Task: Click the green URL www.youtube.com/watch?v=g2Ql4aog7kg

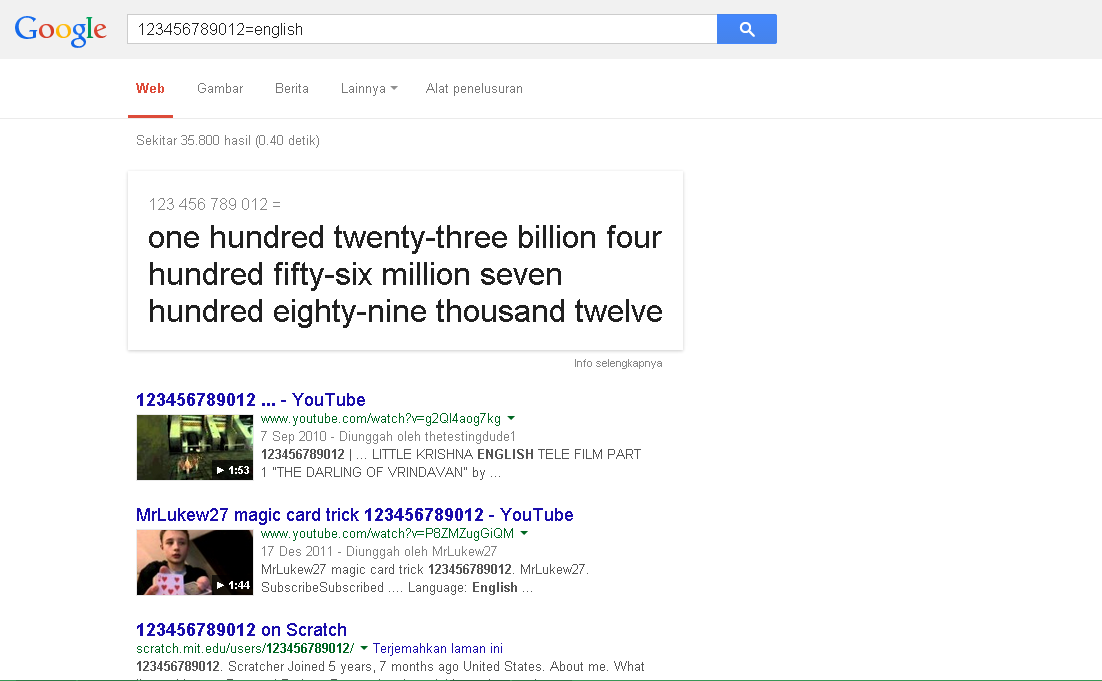Action: (380, 419)
